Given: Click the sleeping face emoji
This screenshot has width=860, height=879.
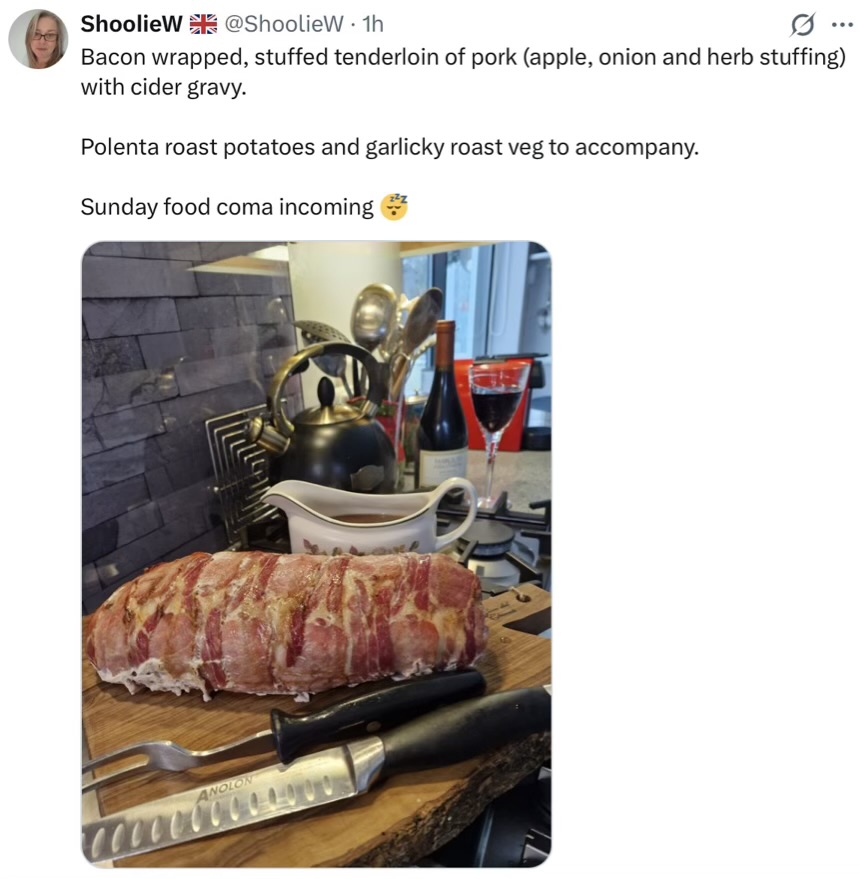Looking at the screenshot, I should [x=394, y=207].
